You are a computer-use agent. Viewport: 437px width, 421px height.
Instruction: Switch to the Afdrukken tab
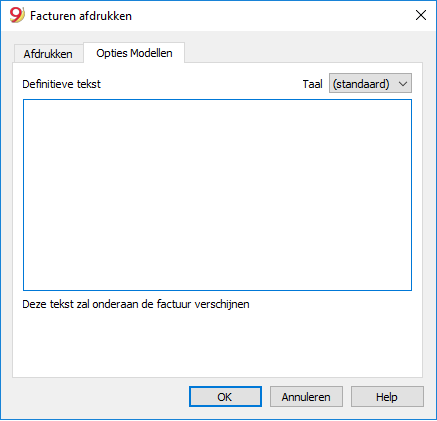pos(48,54)
